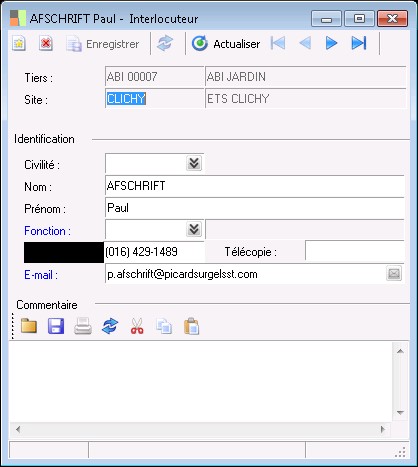Image resolution: width=418 pixels, height=467 pixels.
Task: Click the cut scissors icon
Action: 137,326
